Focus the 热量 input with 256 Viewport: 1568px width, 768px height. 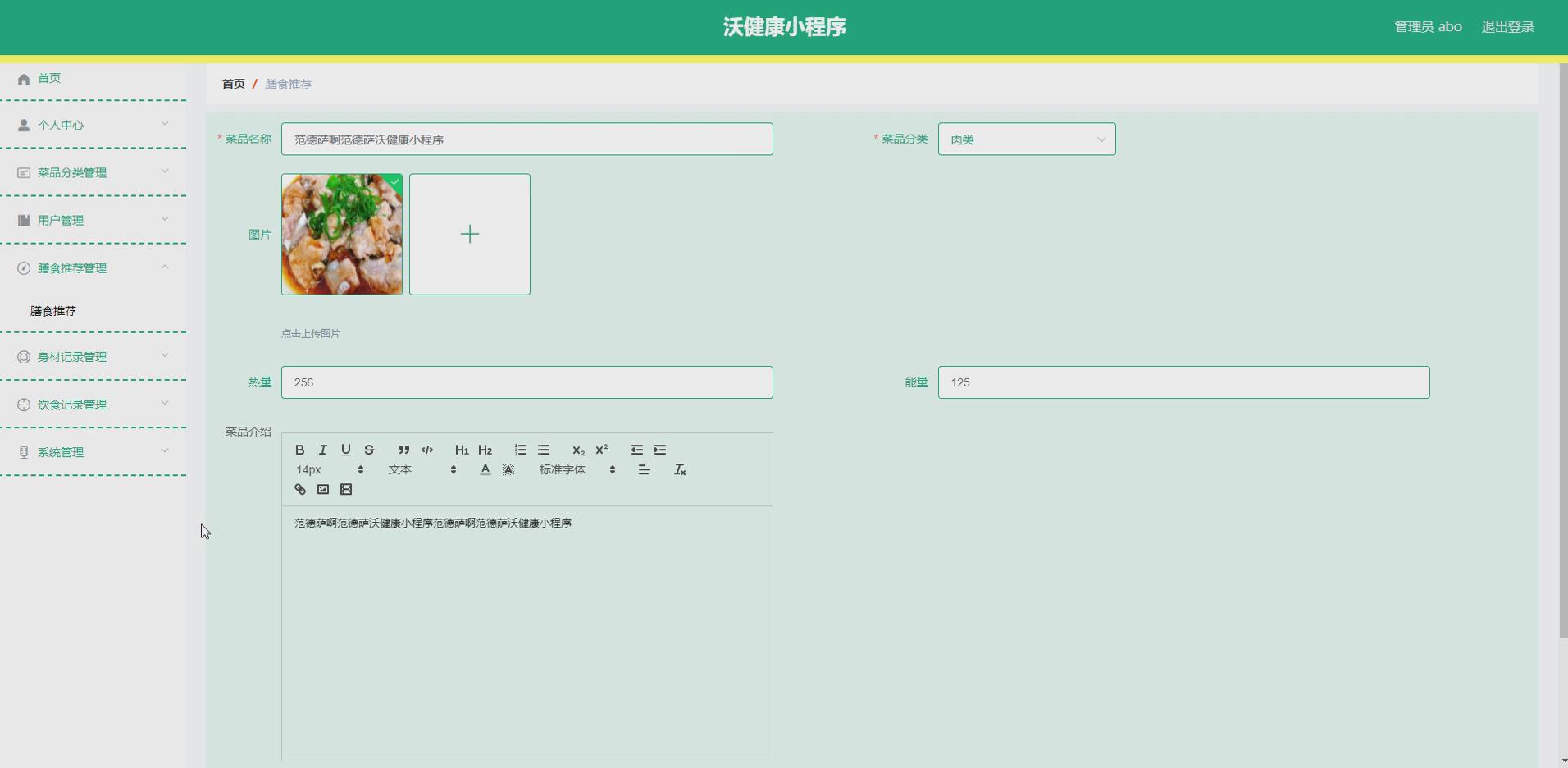527,382
